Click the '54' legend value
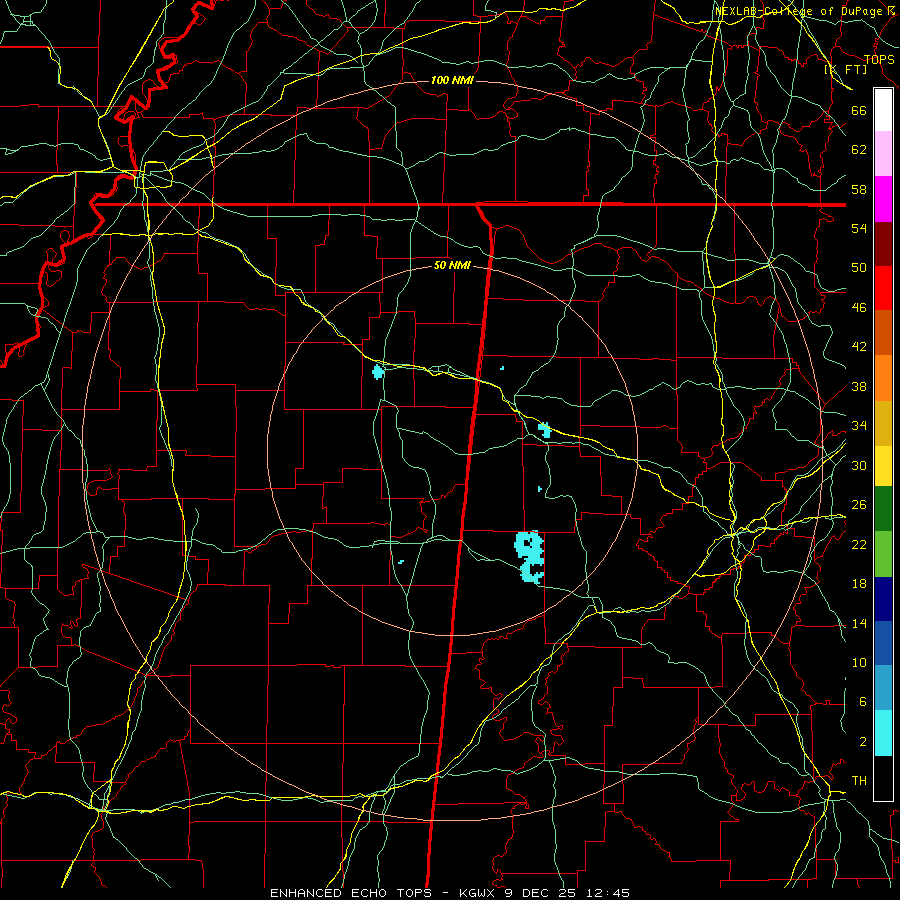This screenshot has height=900, width=900. coord(859,228)
